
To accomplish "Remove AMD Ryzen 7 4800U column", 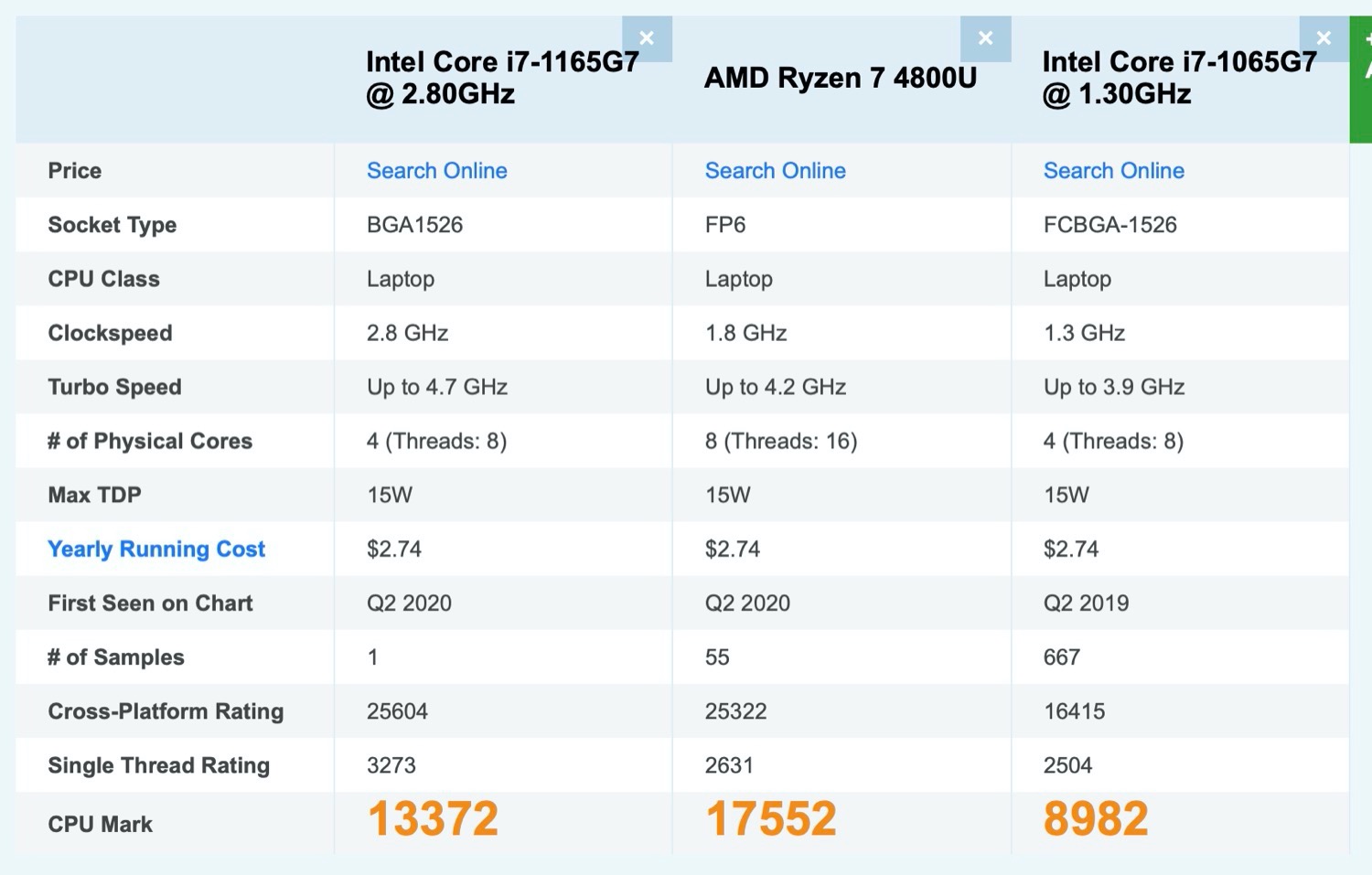I will (x=985, y=38).
